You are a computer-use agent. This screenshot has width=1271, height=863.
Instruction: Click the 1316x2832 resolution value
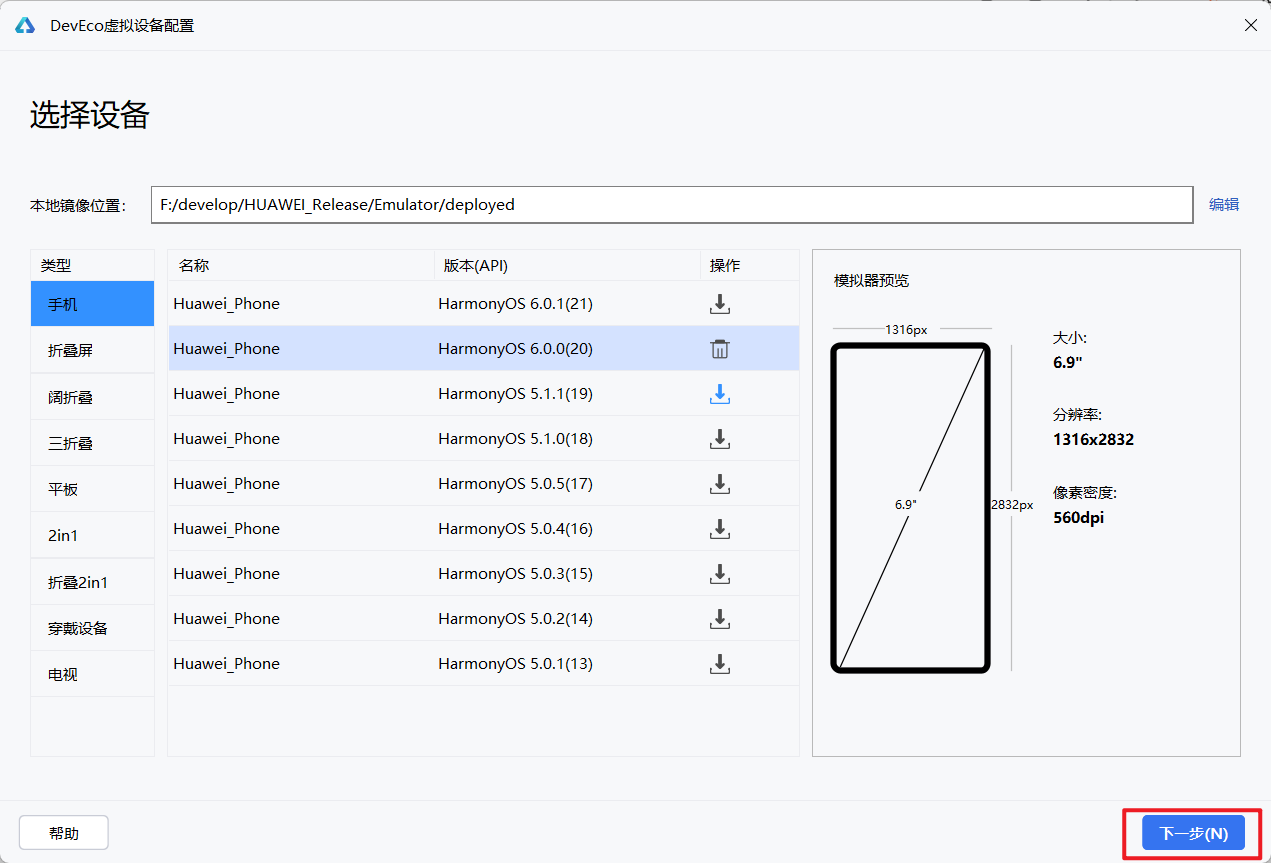(1093, 440)
